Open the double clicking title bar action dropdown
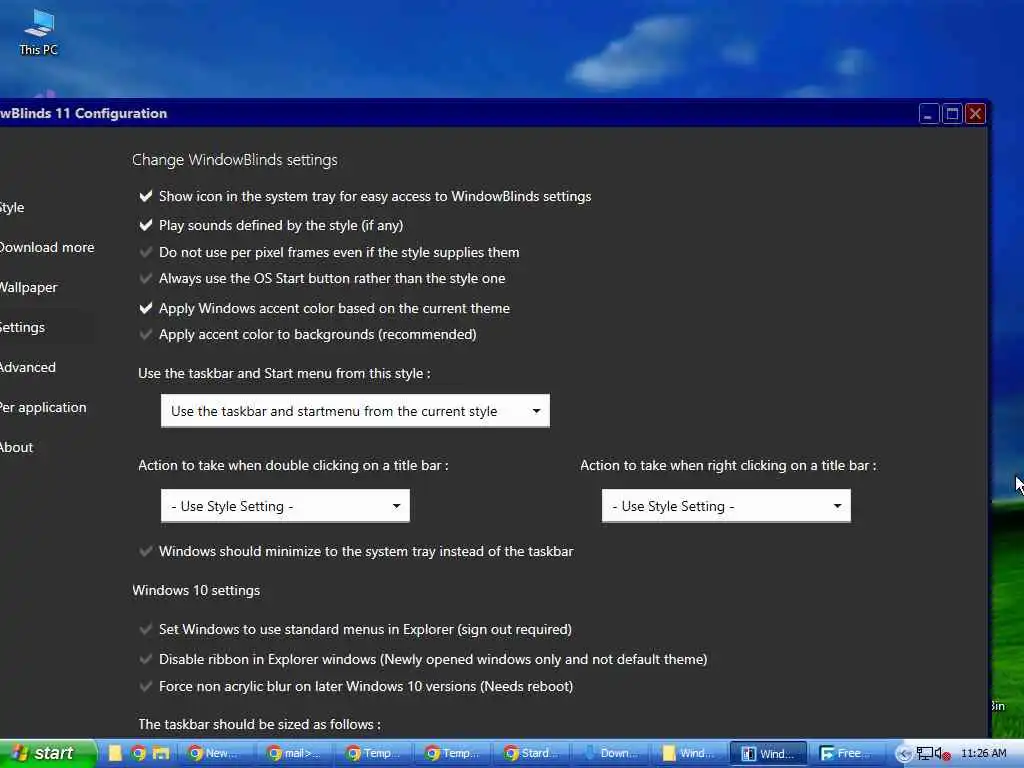Screen dimensions: 1024x768 [285, 506]
